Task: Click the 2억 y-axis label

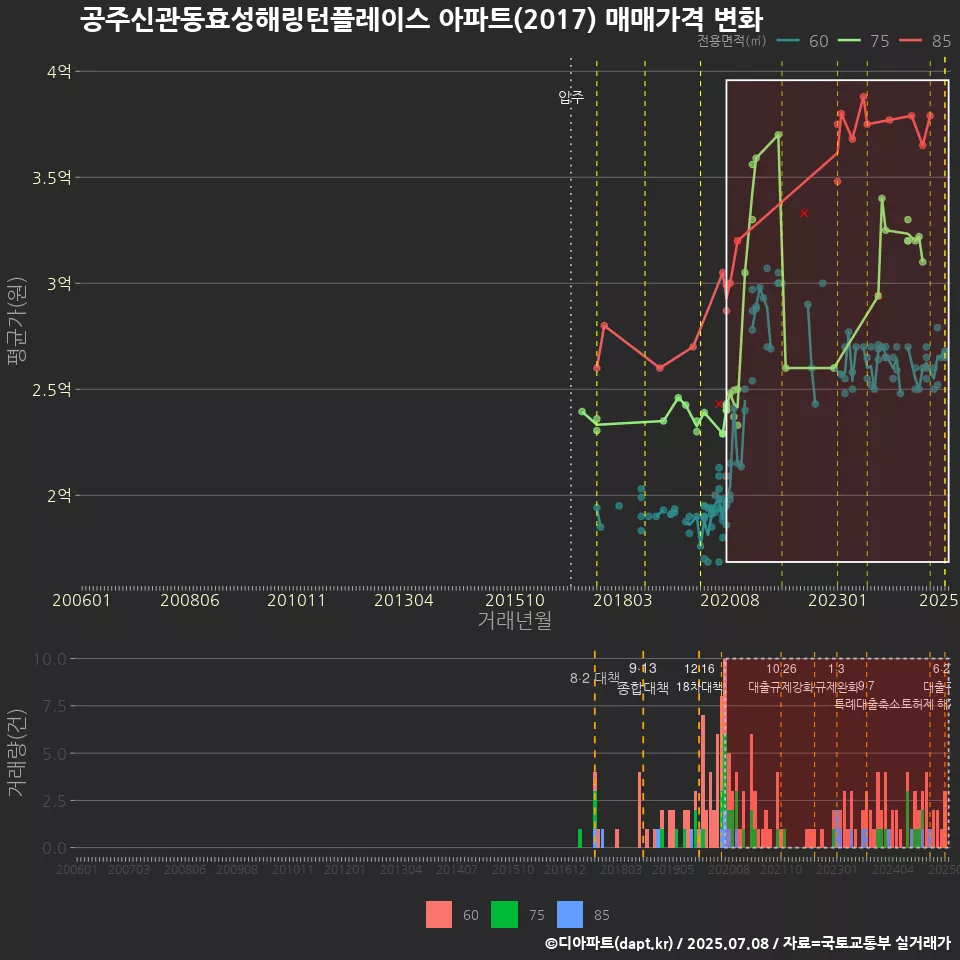Action: pos(59,495)
